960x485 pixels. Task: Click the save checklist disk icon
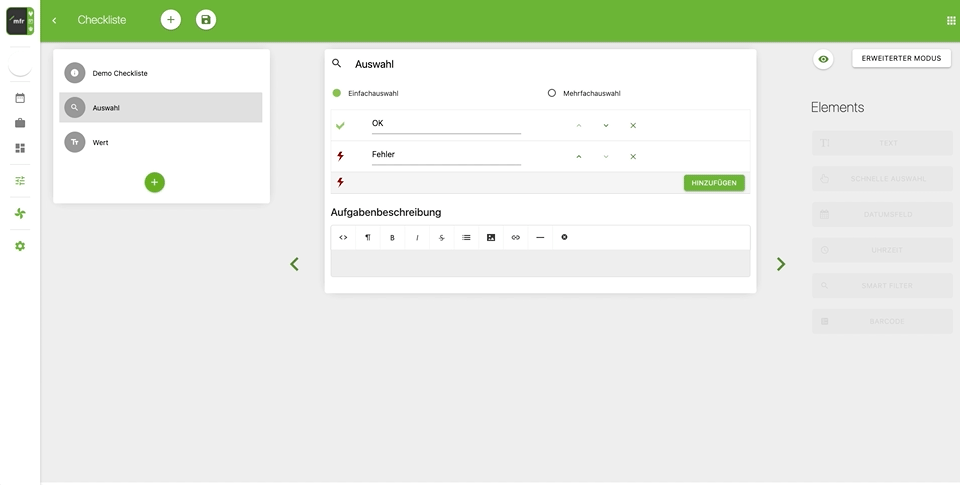(206, 20)
